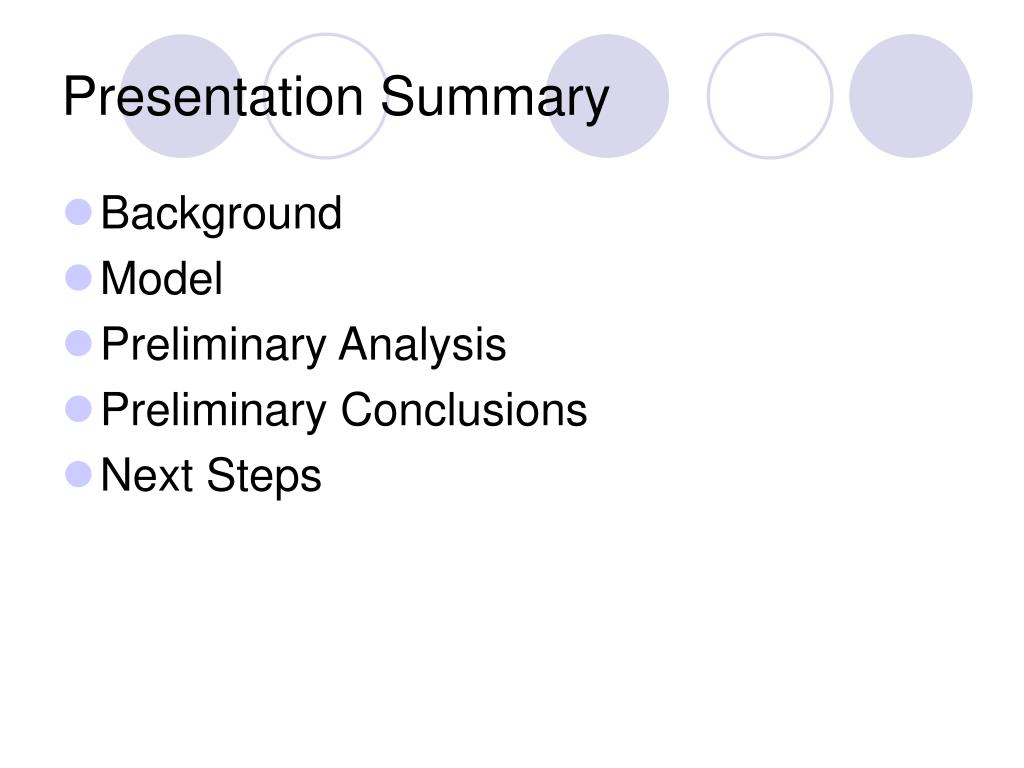This screenshot has width=1024, height=768.
Task: Click the Preliminary Analysis line
Action: 303,345
